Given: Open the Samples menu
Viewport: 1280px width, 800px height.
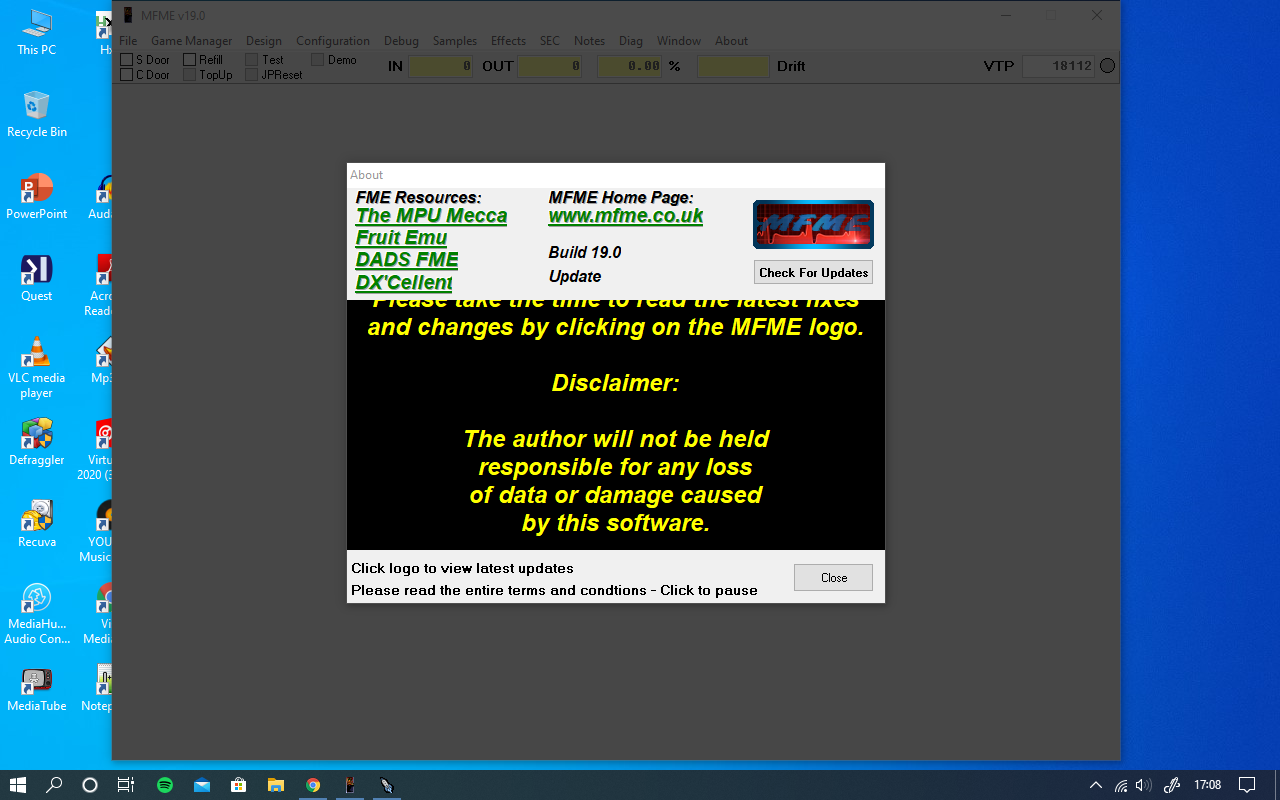Looking at the screenshot, I should [455, 41].
